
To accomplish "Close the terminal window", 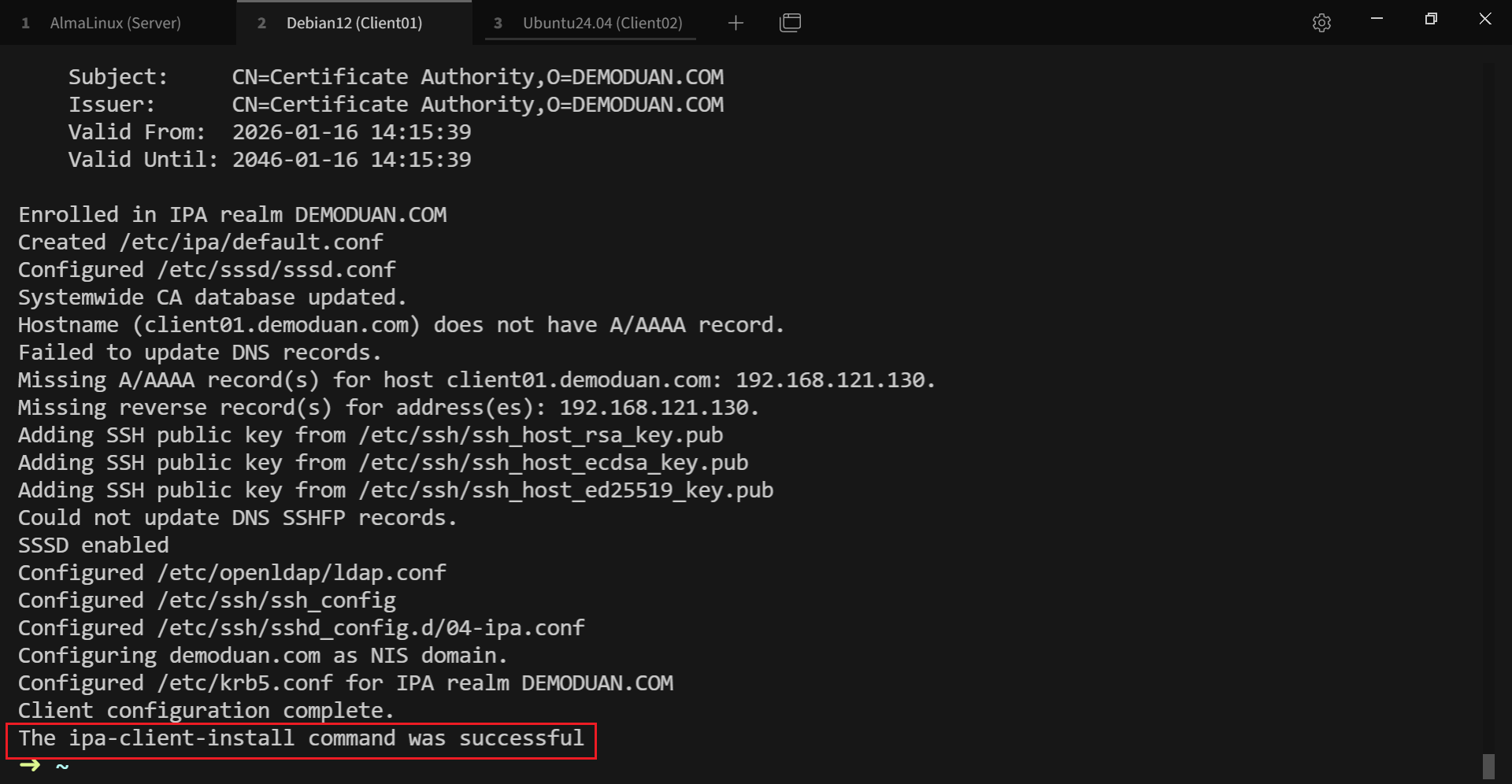I will coord(1485,18).
